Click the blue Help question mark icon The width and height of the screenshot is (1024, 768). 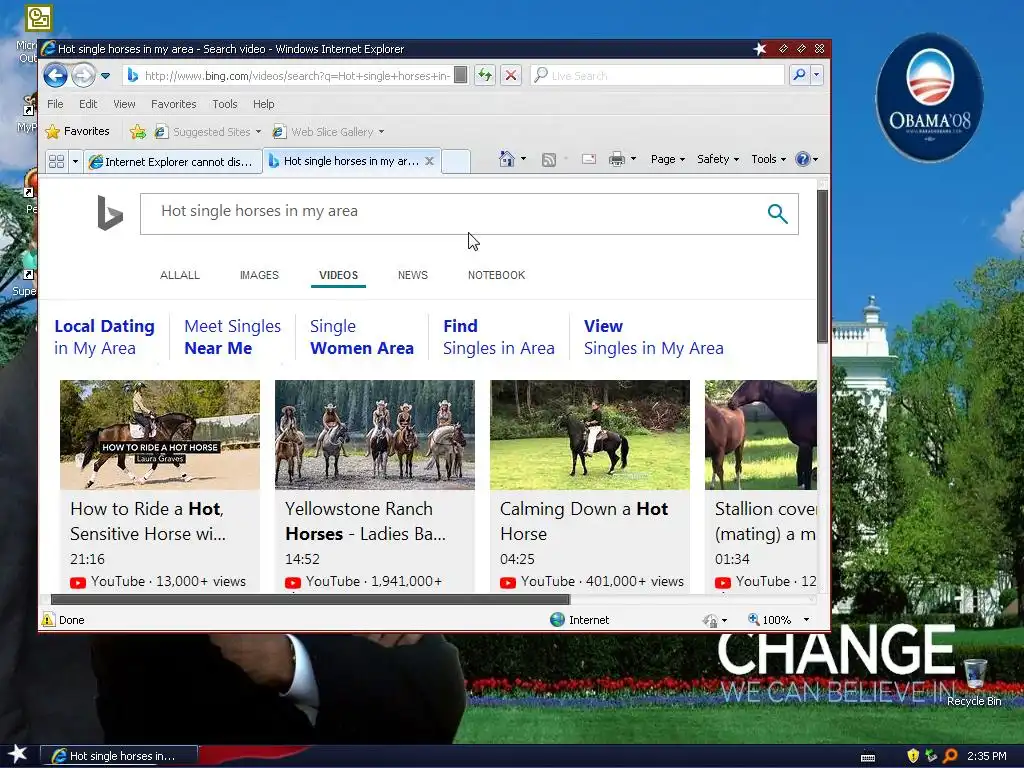(x=803, y=159)
